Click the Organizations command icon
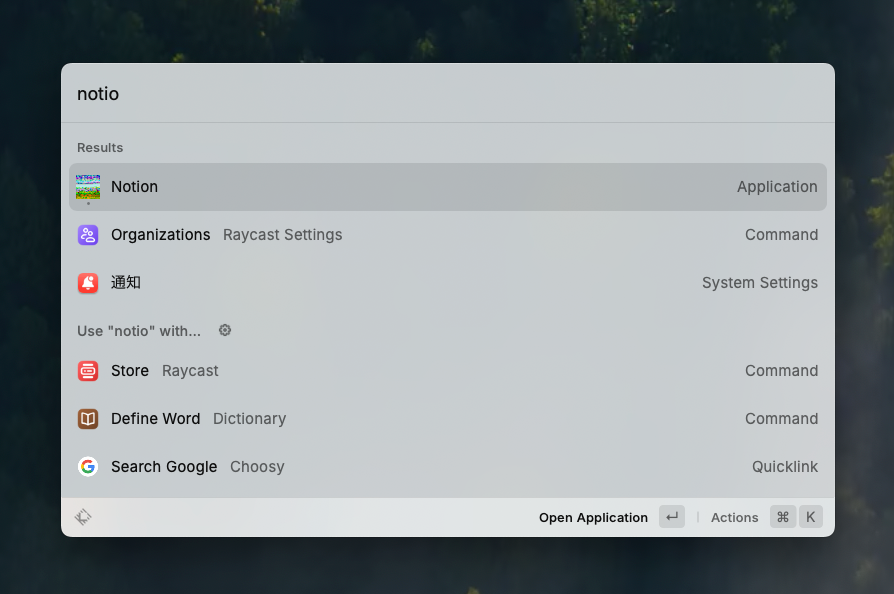This screenshot has width=894, height=594. (x=88, y=235)
